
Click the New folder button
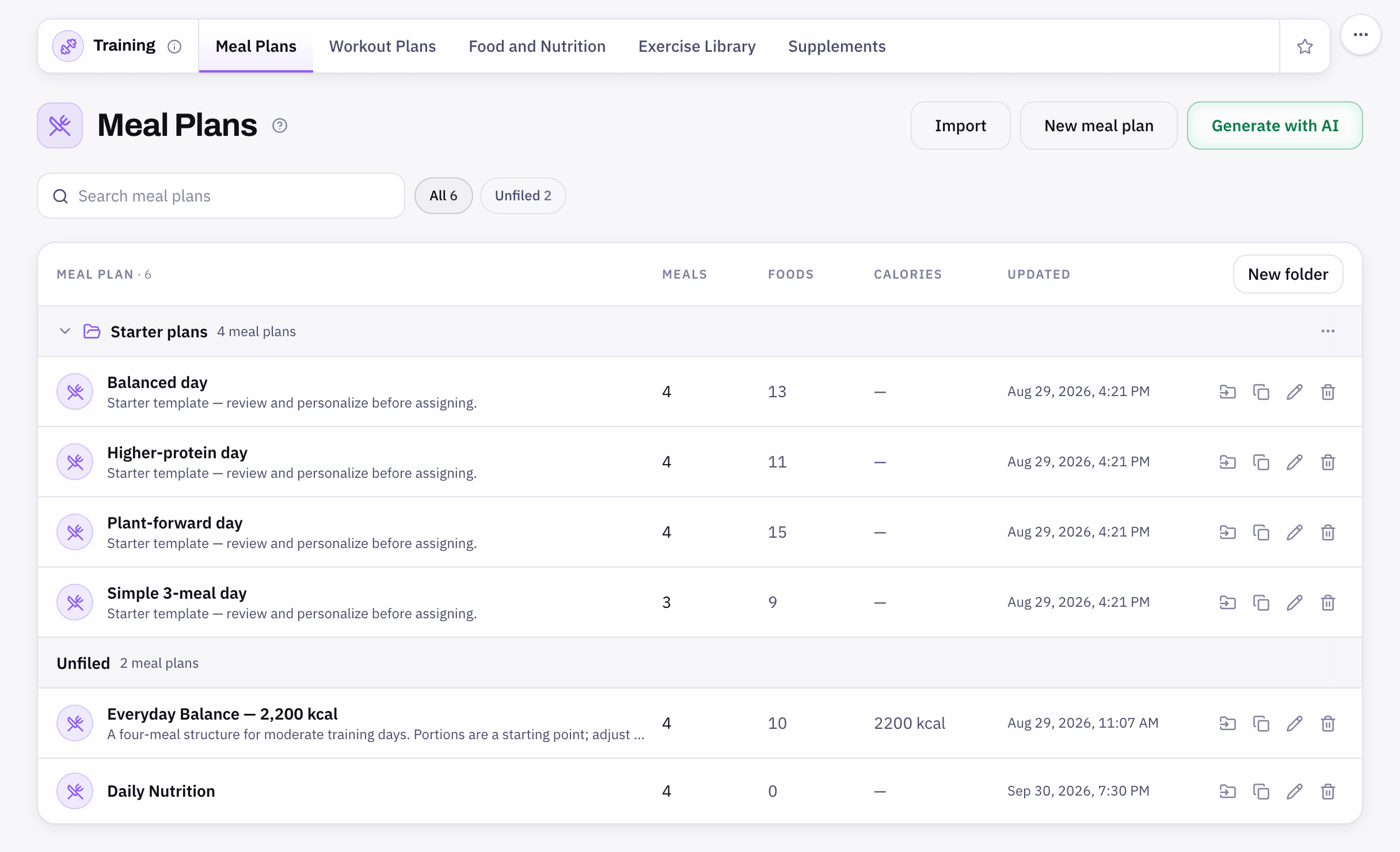click(x=1288, y=274)
